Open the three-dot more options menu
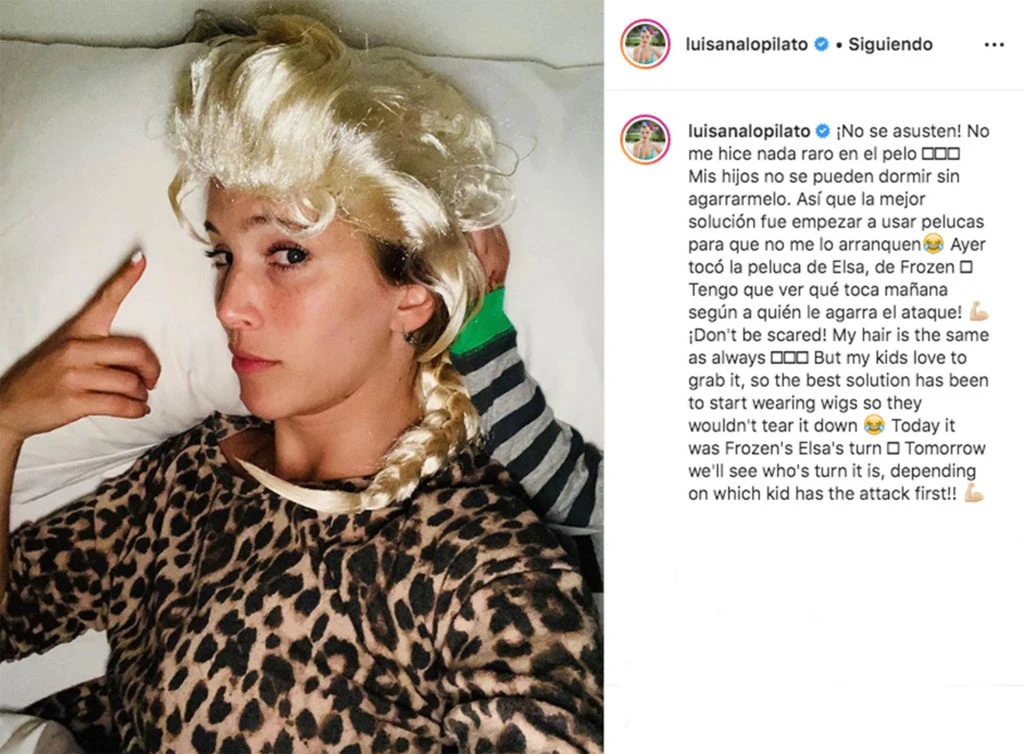The image size is (1024, 754). click(x=993, y=45)
